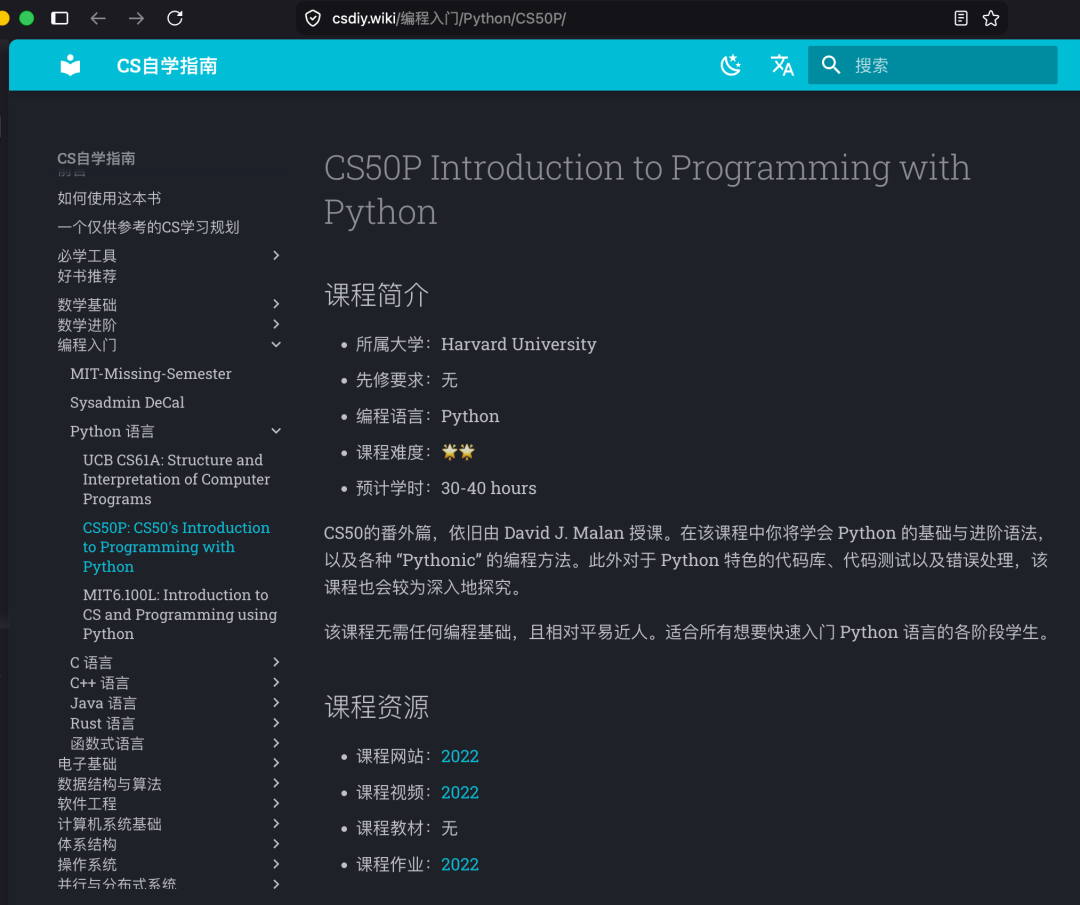This screenshot has width=1080, height=905.
Task: Click the shield site security icon
Action: [x=313, y=19]
